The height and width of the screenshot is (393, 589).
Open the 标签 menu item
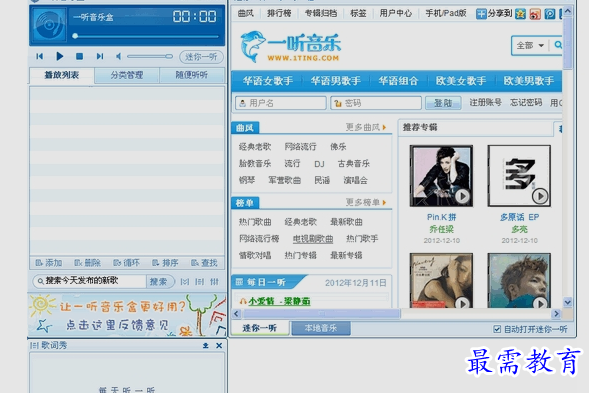coord(358,14)
